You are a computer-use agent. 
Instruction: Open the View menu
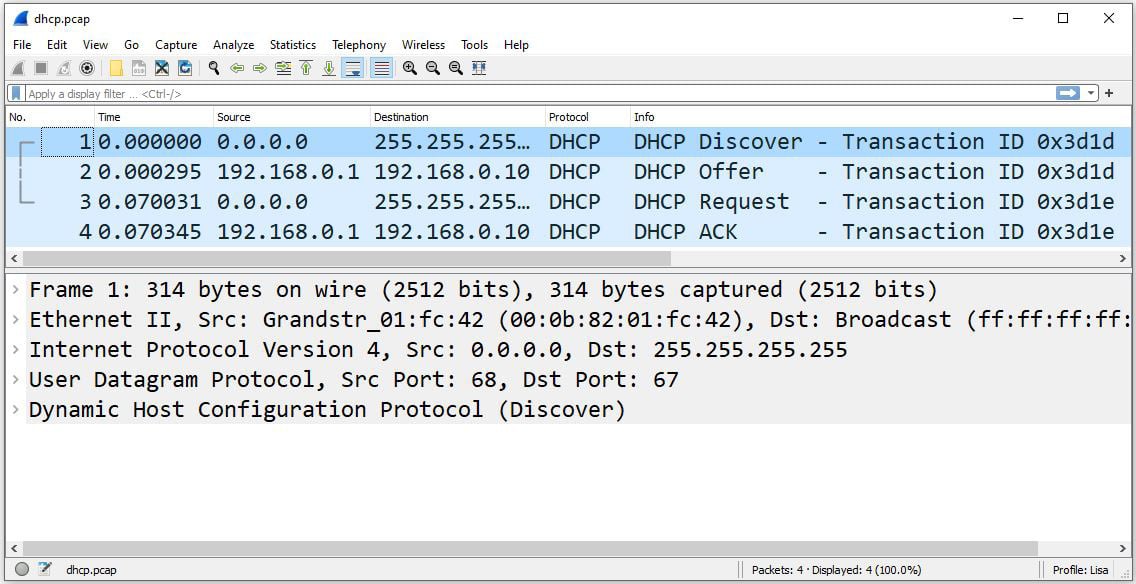(96, 45)
